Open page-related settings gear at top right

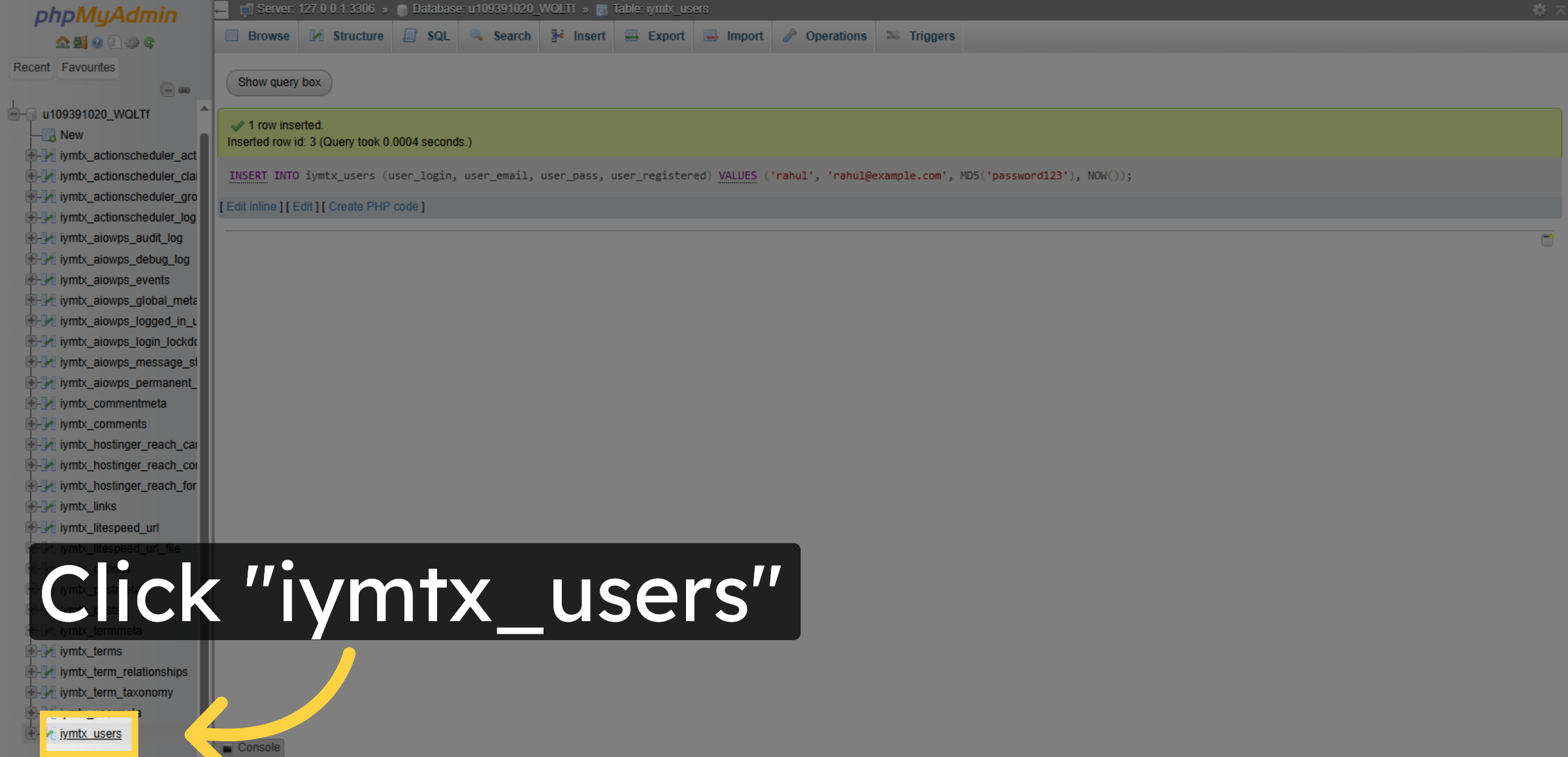coord(1539,9)
